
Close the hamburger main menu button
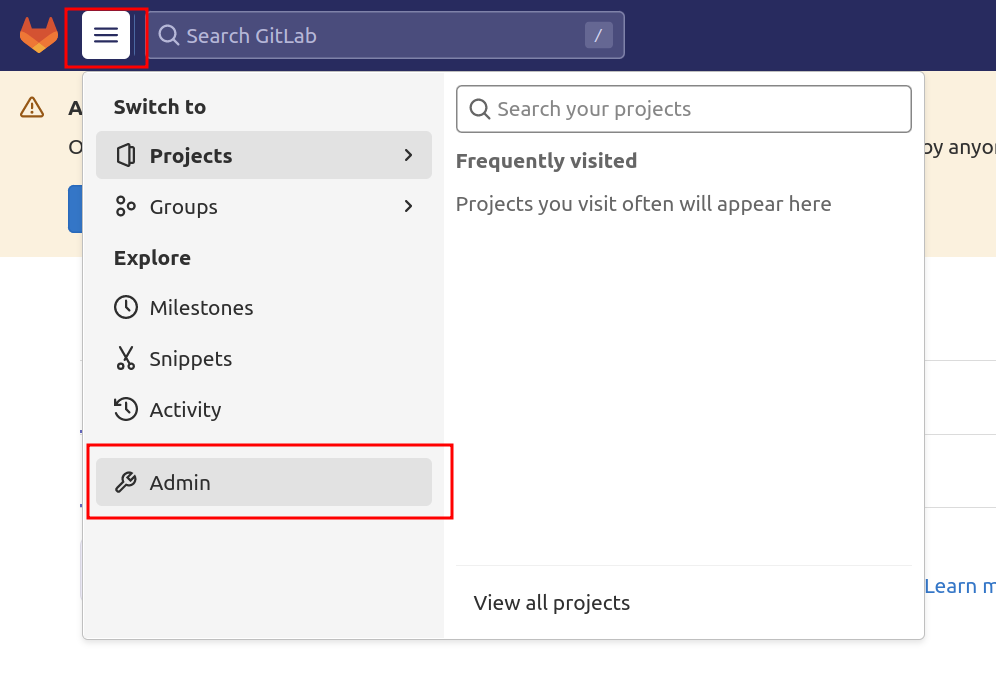click(x=106, y=35)
